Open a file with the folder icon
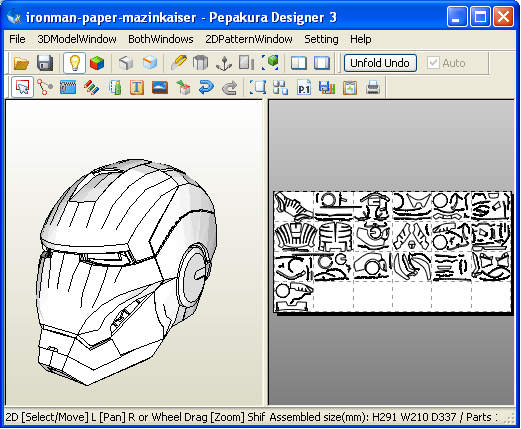The width and height of the screenshot is (521, 429). (x=21, y=63)
